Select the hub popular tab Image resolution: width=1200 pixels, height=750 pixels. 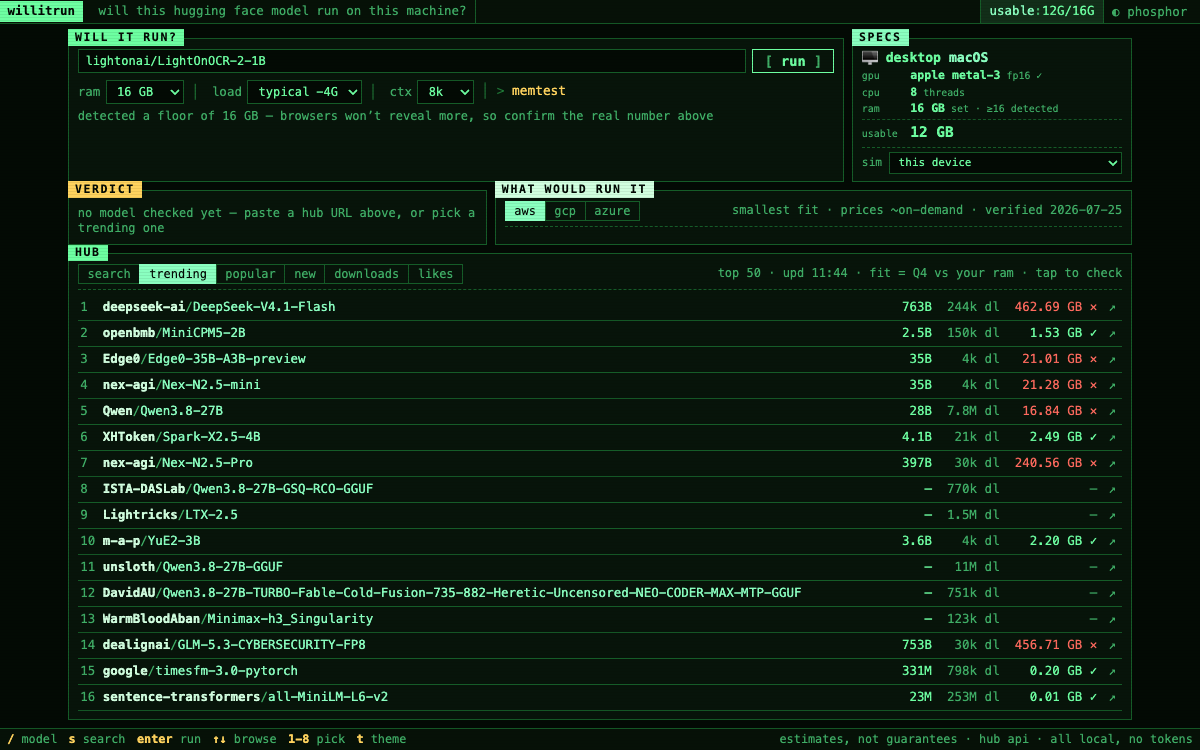(x=250, y=274)
